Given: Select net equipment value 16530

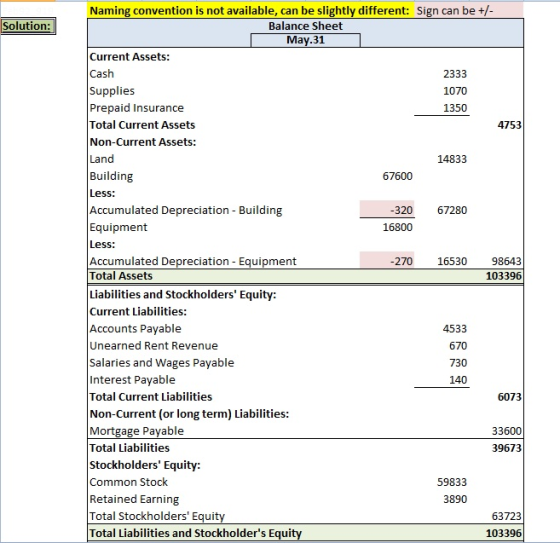Looking at the screenshot, I should pos(452,261).
